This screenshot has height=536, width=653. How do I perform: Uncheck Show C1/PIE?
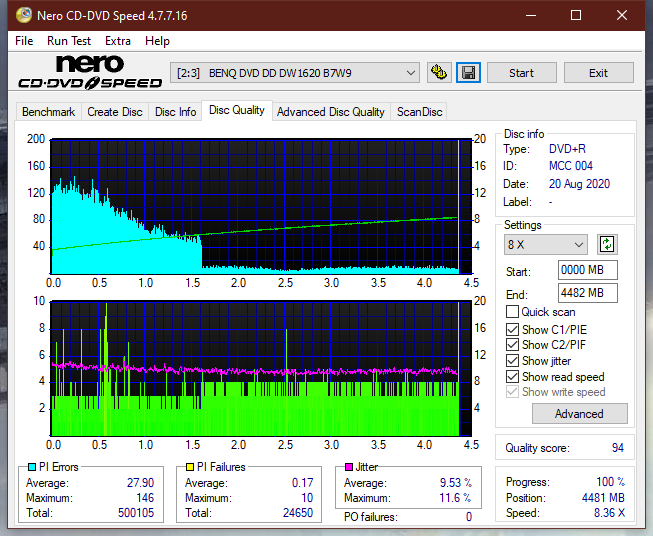click(x=512, y=329)
